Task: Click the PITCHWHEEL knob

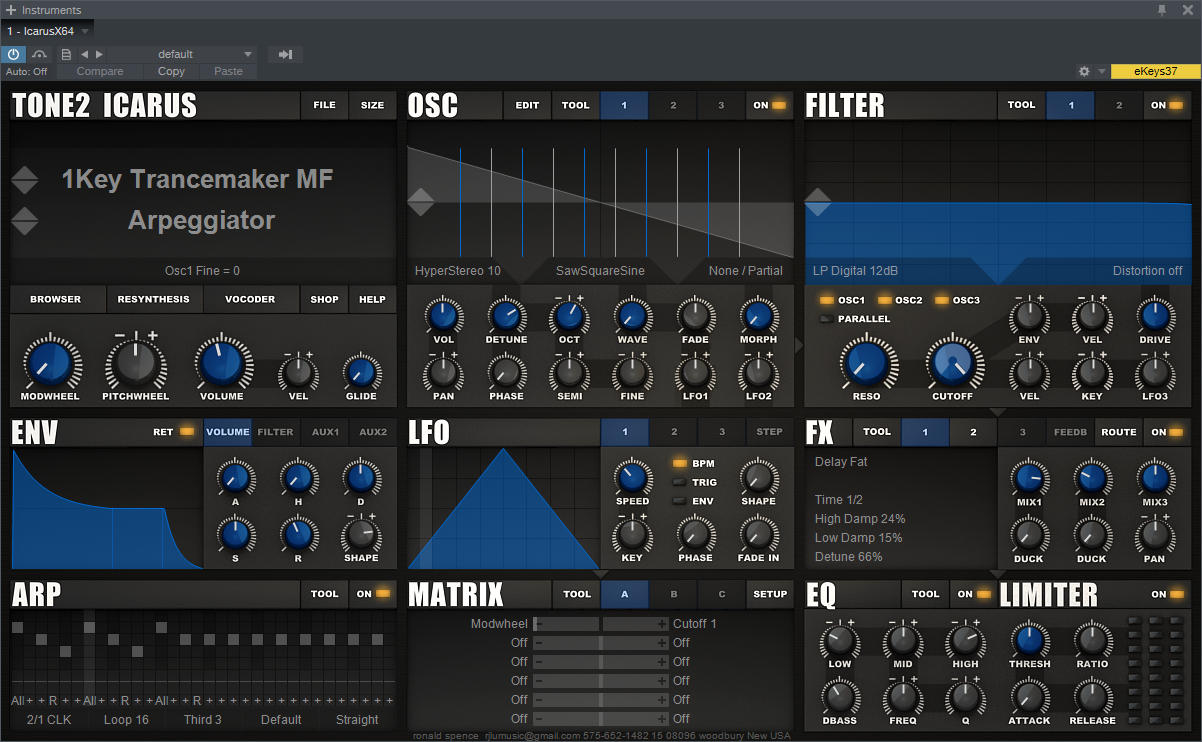Action: tap(135, 364)
